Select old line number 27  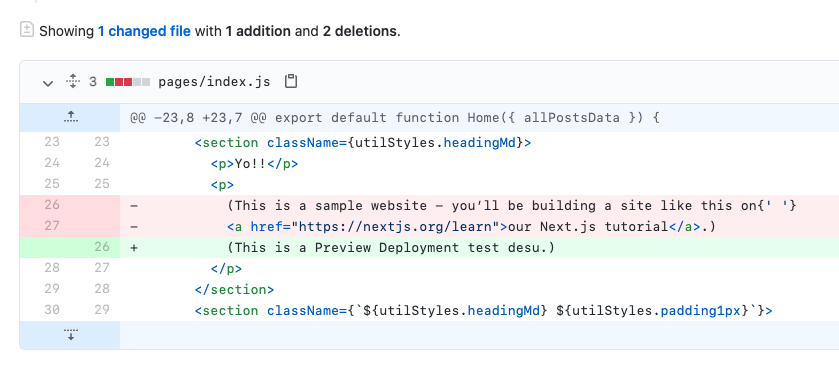tap(52, 226)
